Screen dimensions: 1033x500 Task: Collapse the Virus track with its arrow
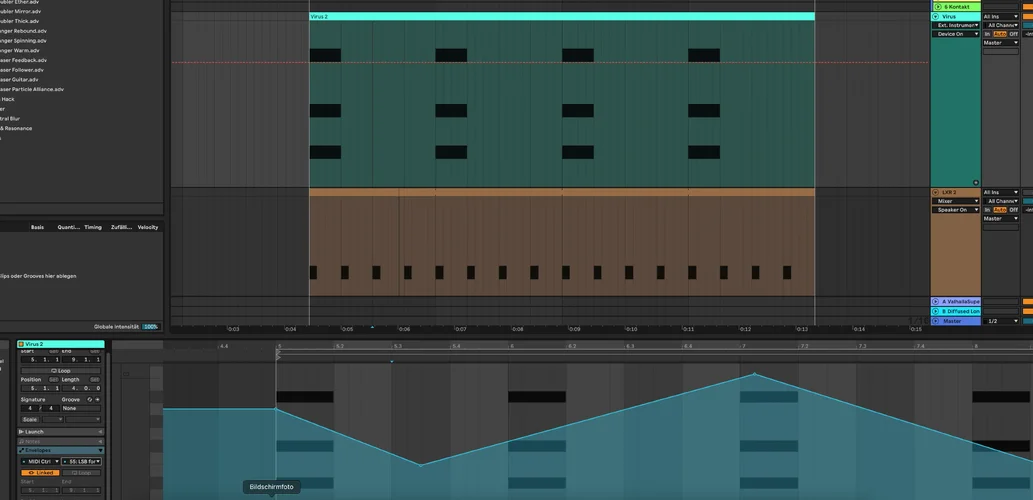click(935, 16)
